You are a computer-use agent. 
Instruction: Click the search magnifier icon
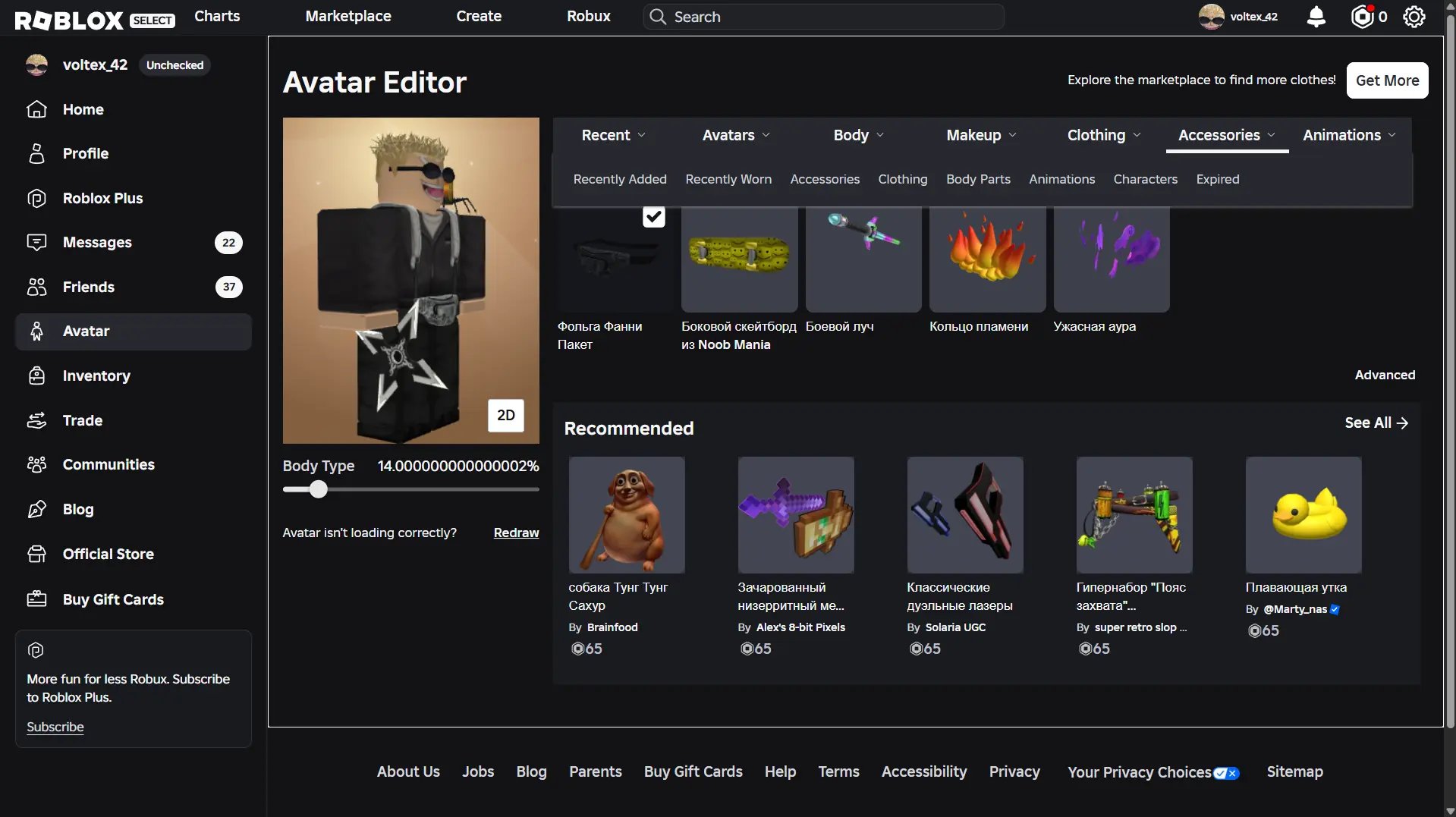click(658, 17)
